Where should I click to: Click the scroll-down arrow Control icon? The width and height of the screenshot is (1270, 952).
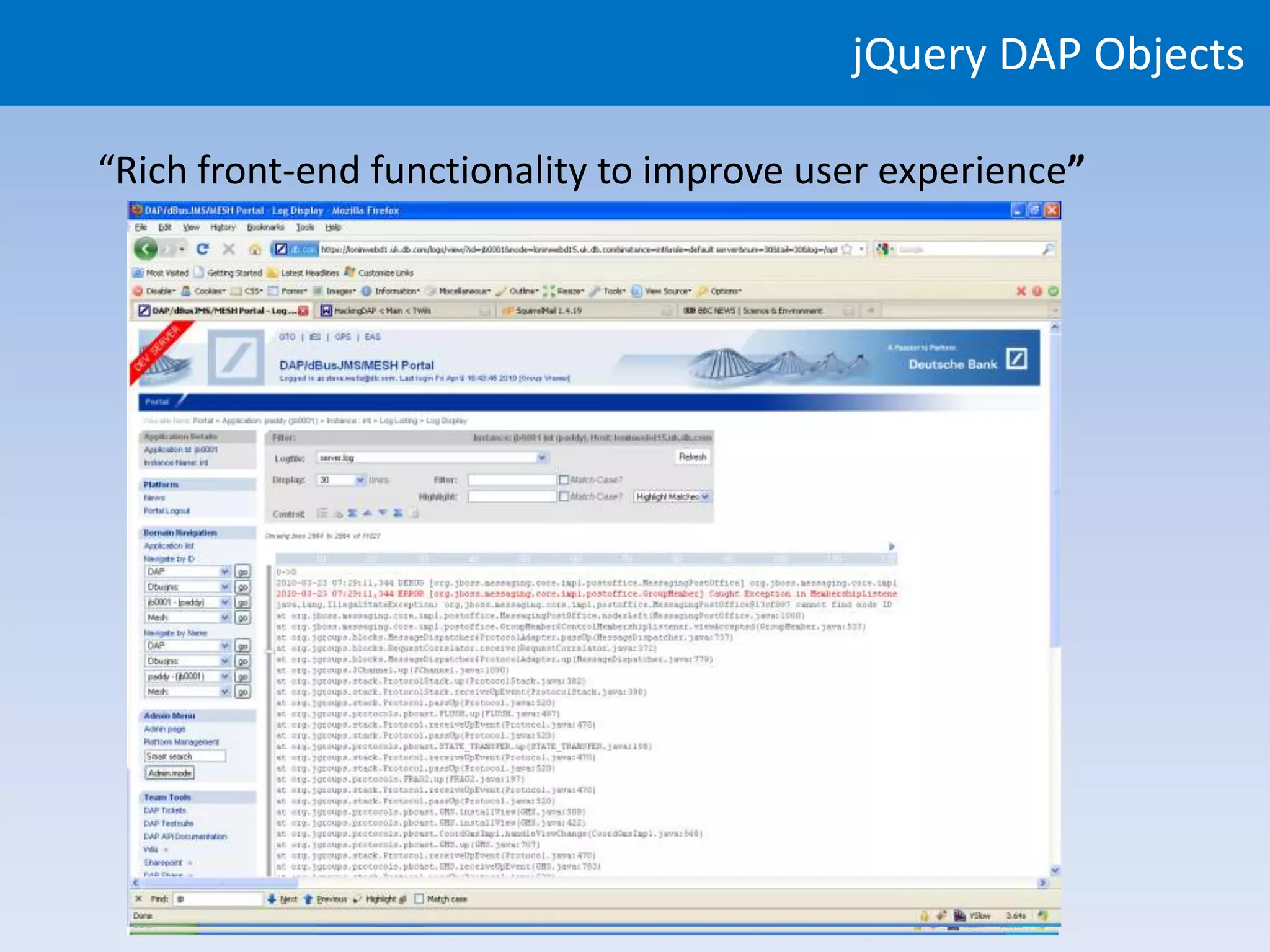click(383, 513)
